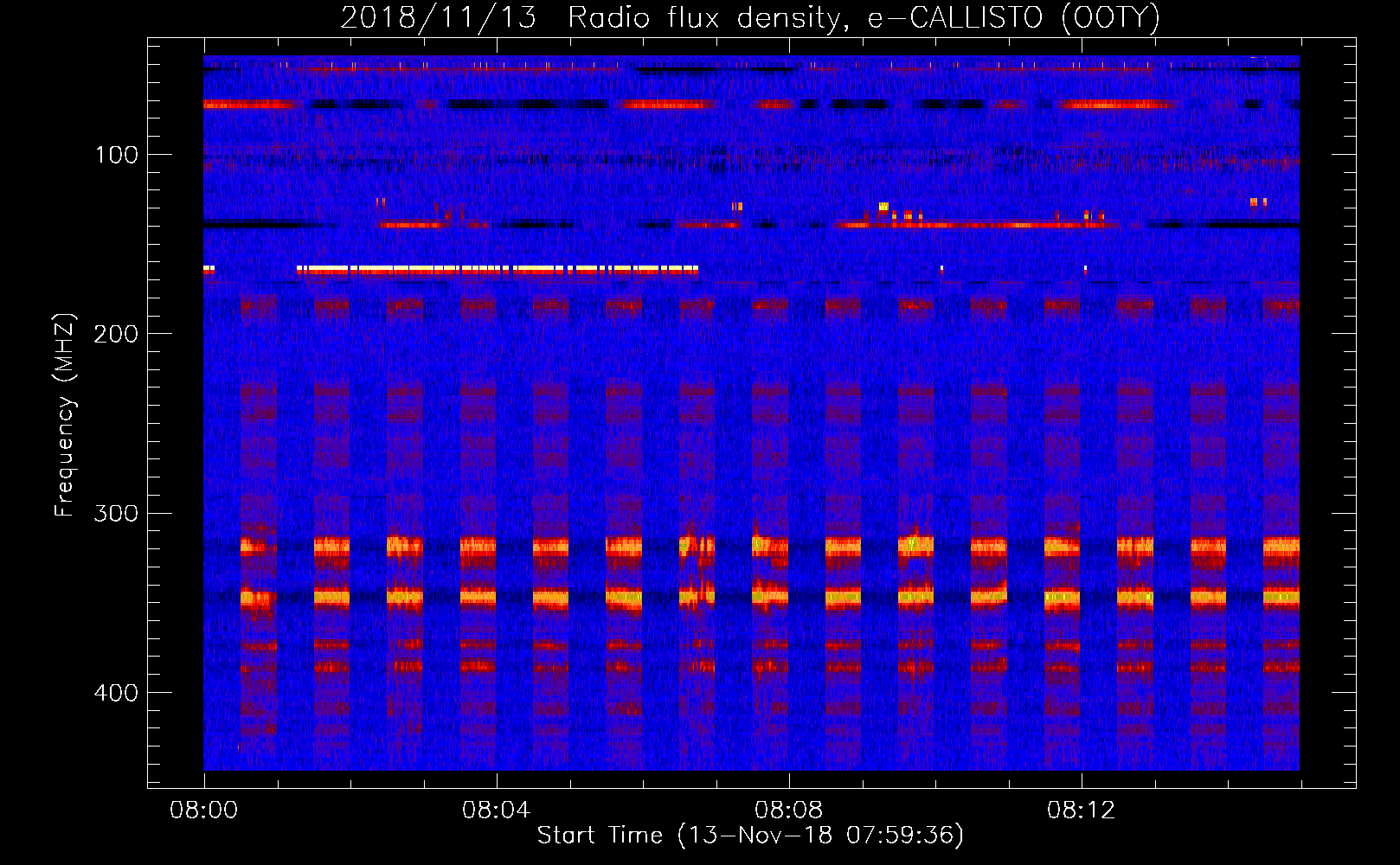Click the '08:00' time tick label
1400x865 pixels.
(x=203, y=811)
